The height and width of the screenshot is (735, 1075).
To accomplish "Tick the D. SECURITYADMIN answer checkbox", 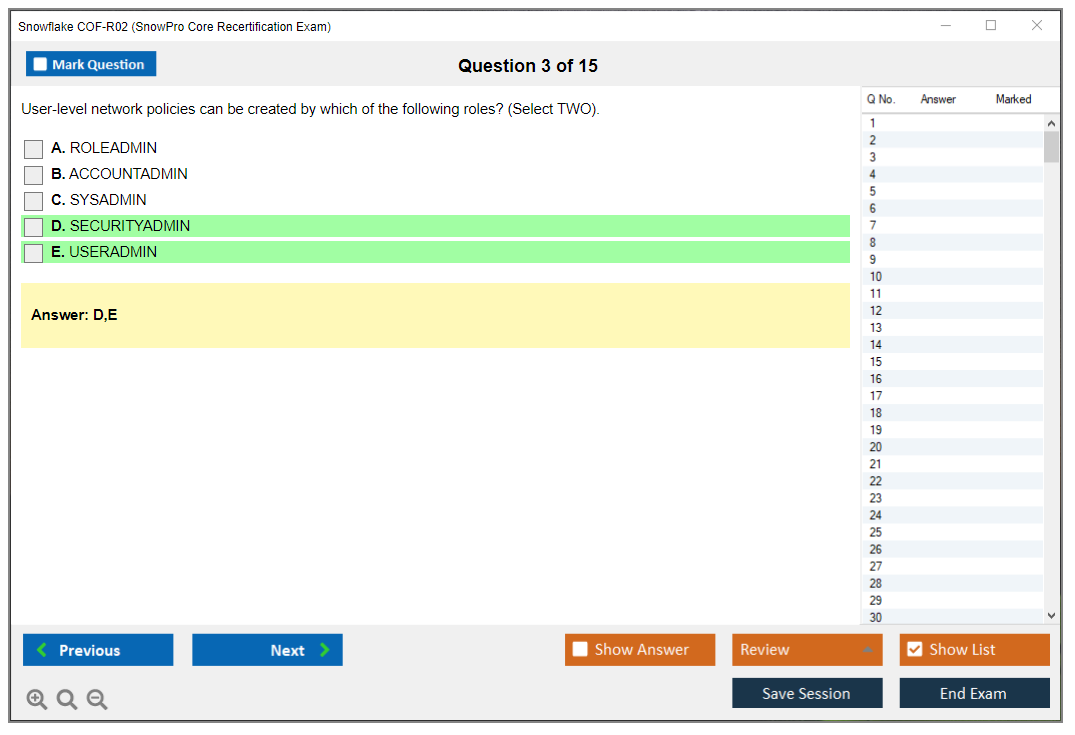I will coord(34,227).
